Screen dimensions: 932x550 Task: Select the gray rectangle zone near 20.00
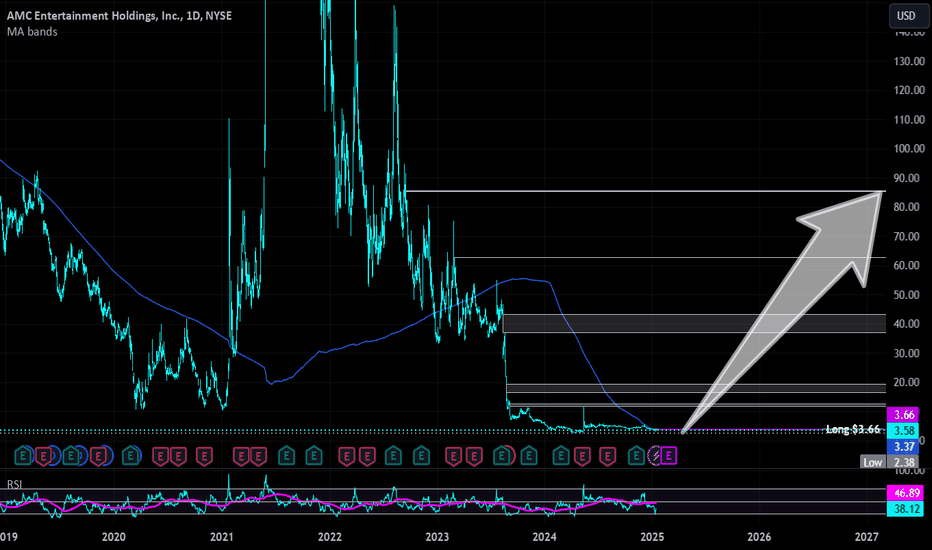point(696,388)
